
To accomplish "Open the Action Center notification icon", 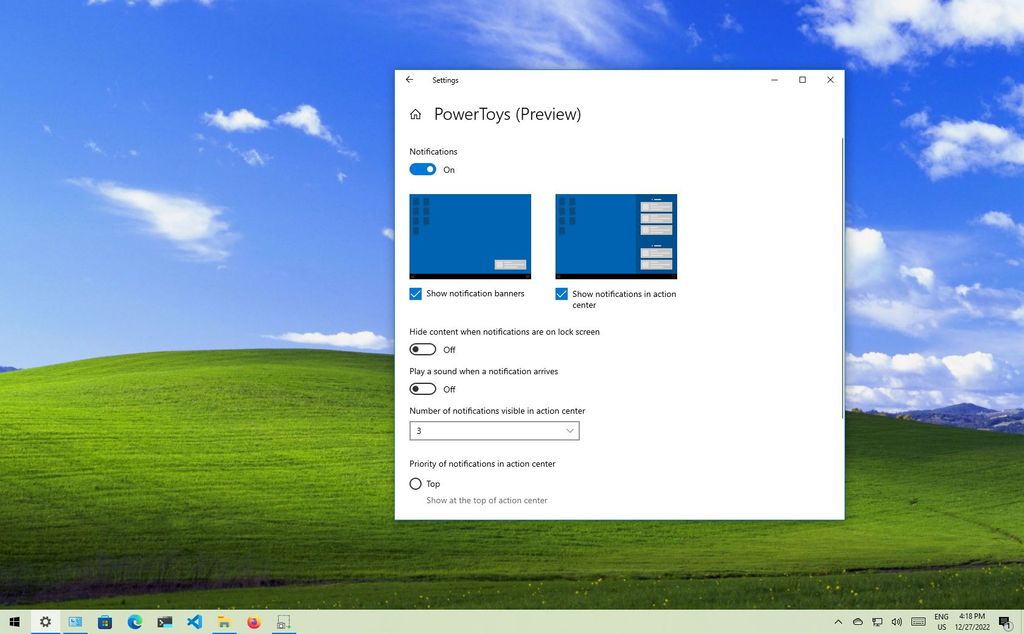I will click(1006, 622).
